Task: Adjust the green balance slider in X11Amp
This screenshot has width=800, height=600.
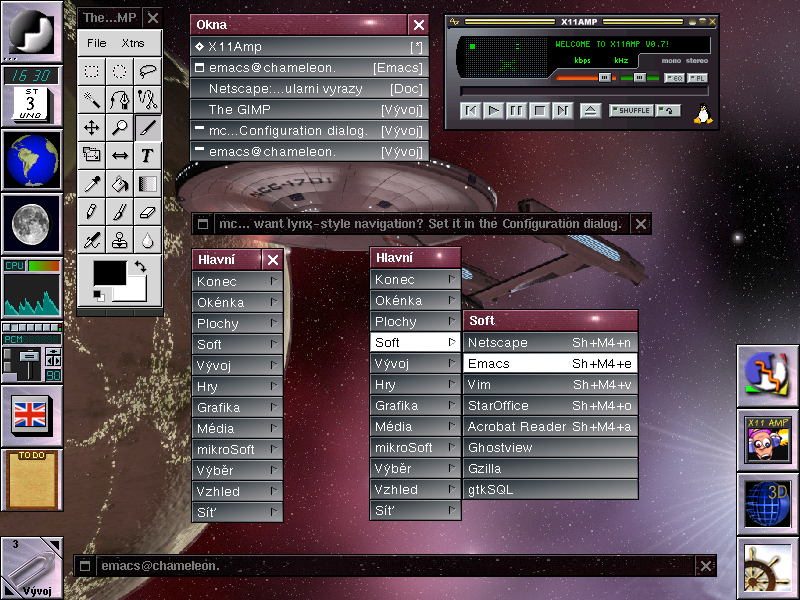Action: pos(640,78)
